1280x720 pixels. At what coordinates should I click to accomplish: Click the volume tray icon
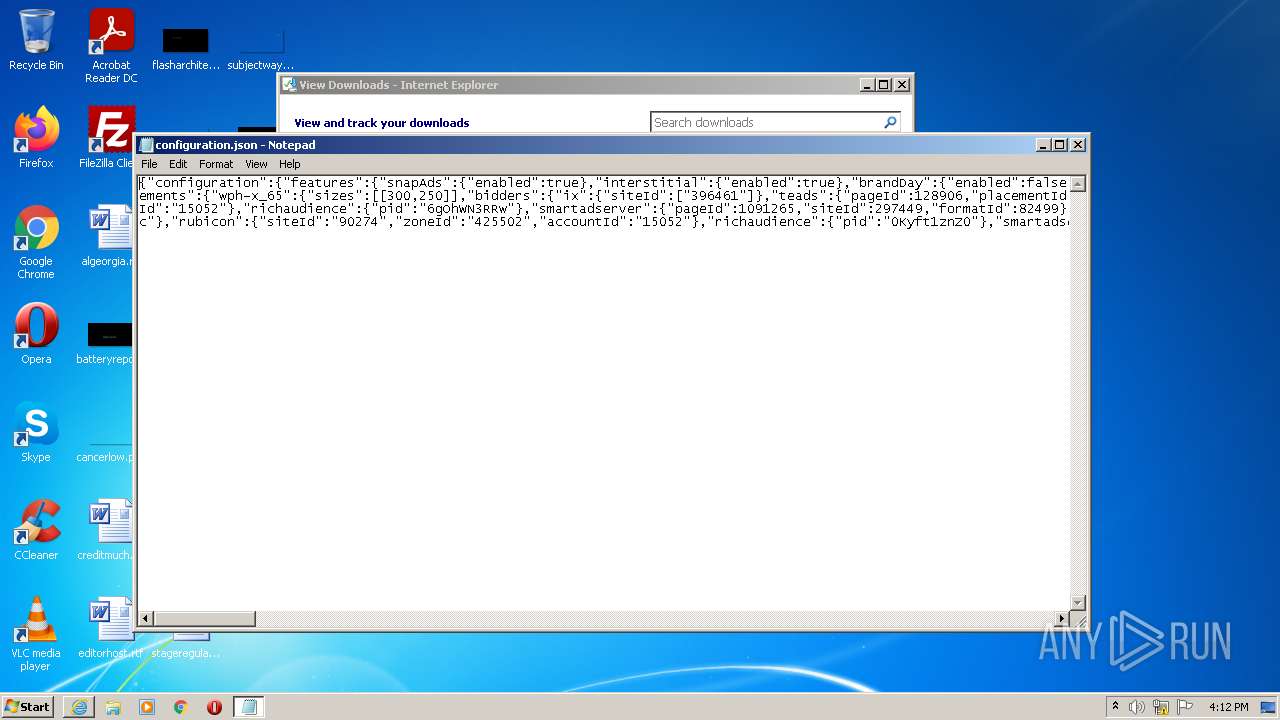click(1137, 707)
